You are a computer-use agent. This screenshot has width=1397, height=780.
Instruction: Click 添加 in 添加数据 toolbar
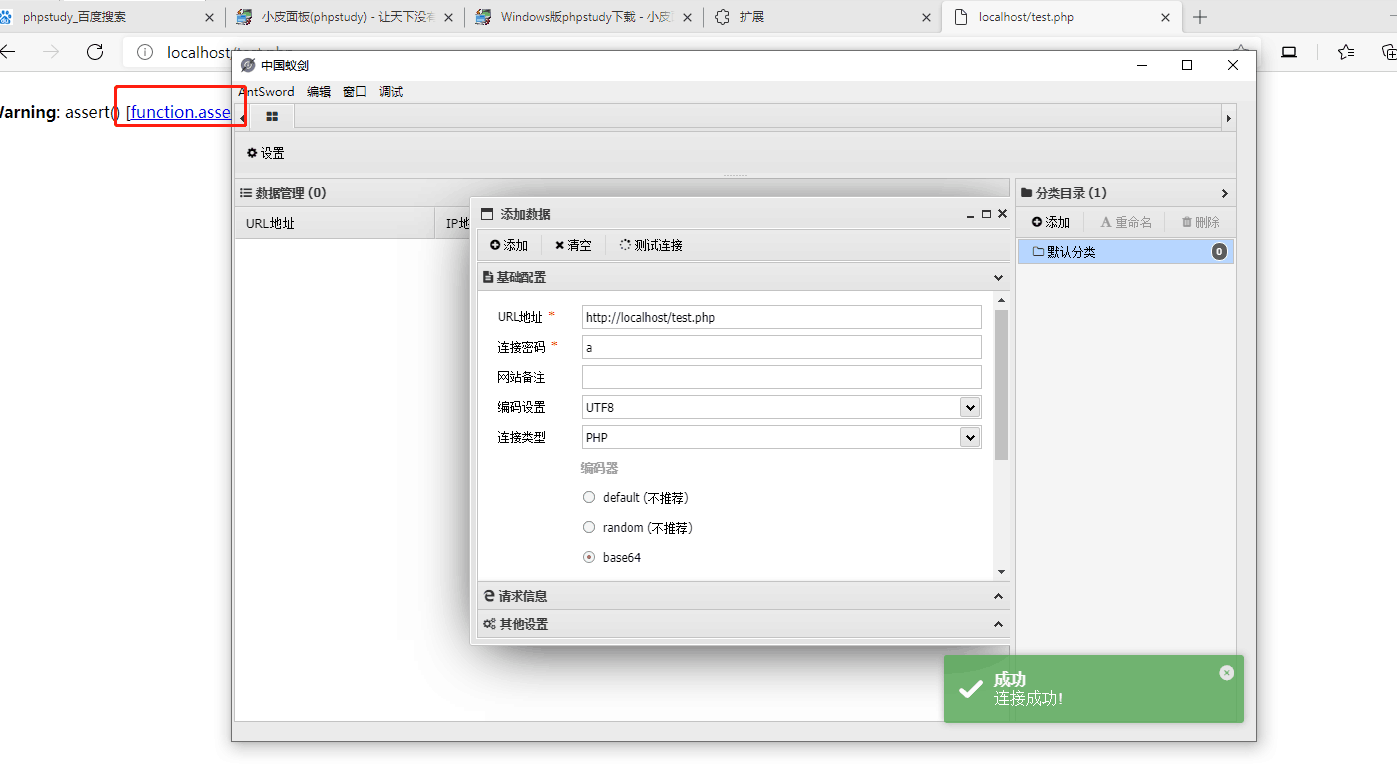point(509,245)
